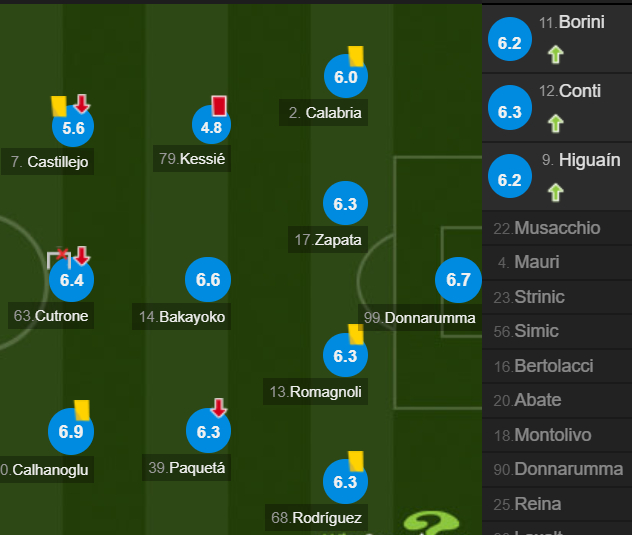Click Cutrone's missed goal icon
Image resolution: width=632 pixels, height=535 pixels.
pyautogui.click(x=59, y=258)
